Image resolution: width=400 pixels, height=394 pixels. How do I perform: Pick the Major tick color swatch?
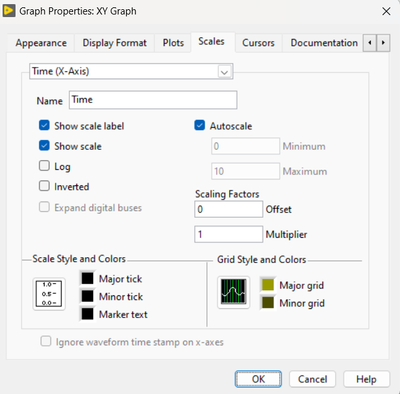point(87,278)
